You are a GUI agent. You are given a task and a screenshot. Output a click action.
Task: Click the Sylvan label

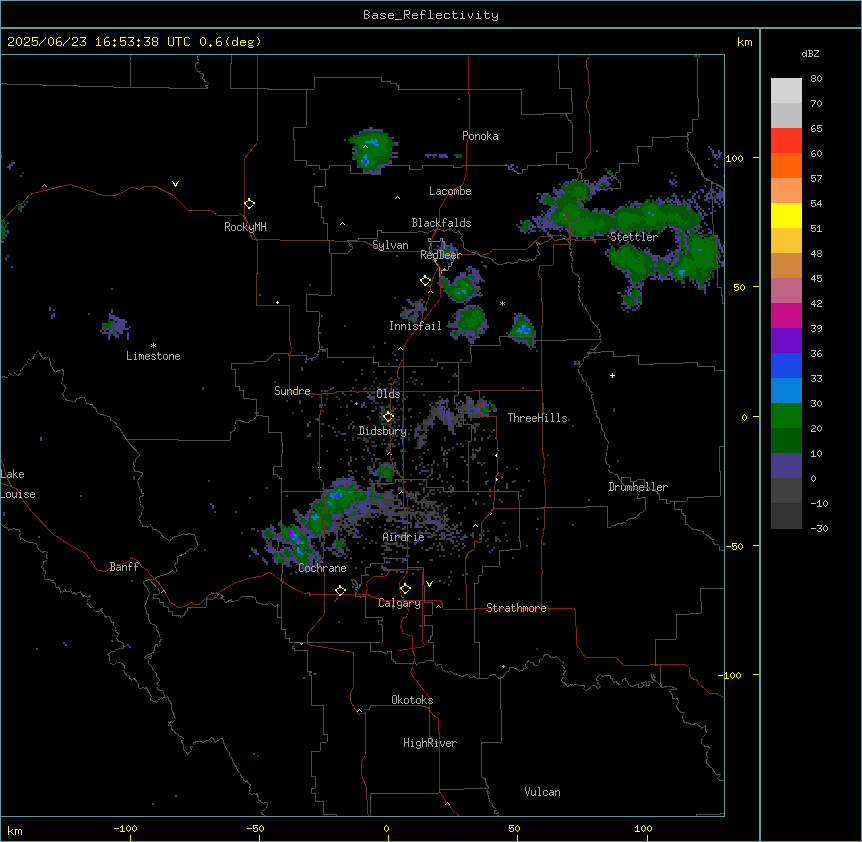[x=390, y=245]
